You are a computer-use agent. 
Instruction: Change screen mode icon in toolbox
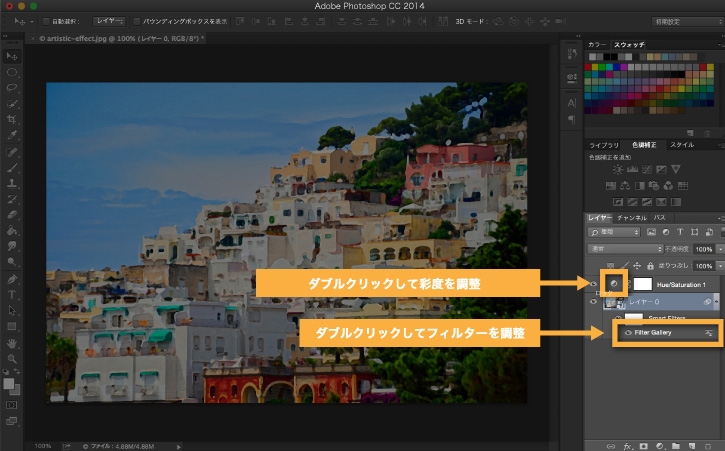12,421
